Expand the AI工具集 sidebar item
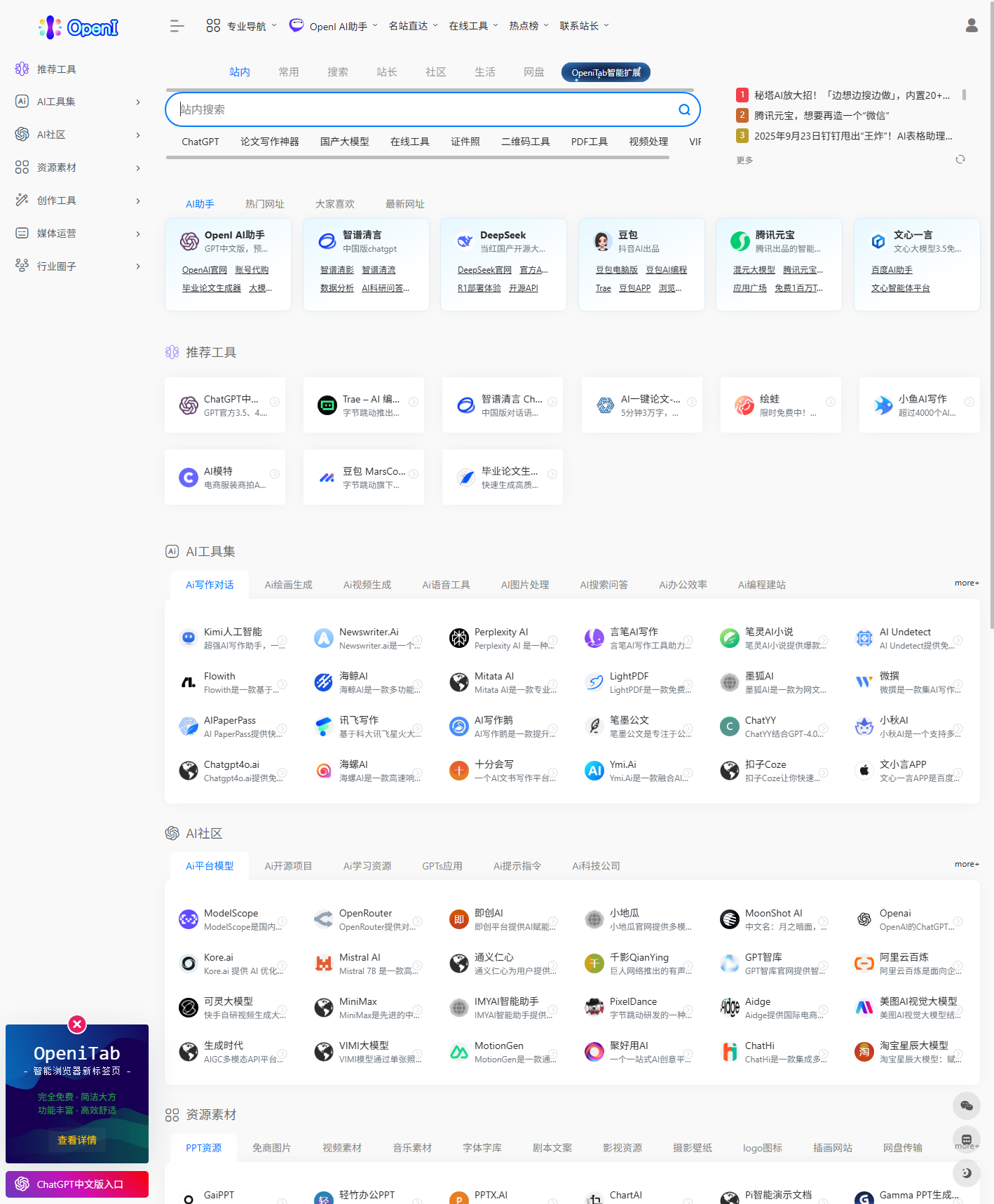 pyautogui.click(x=77, y=102)
